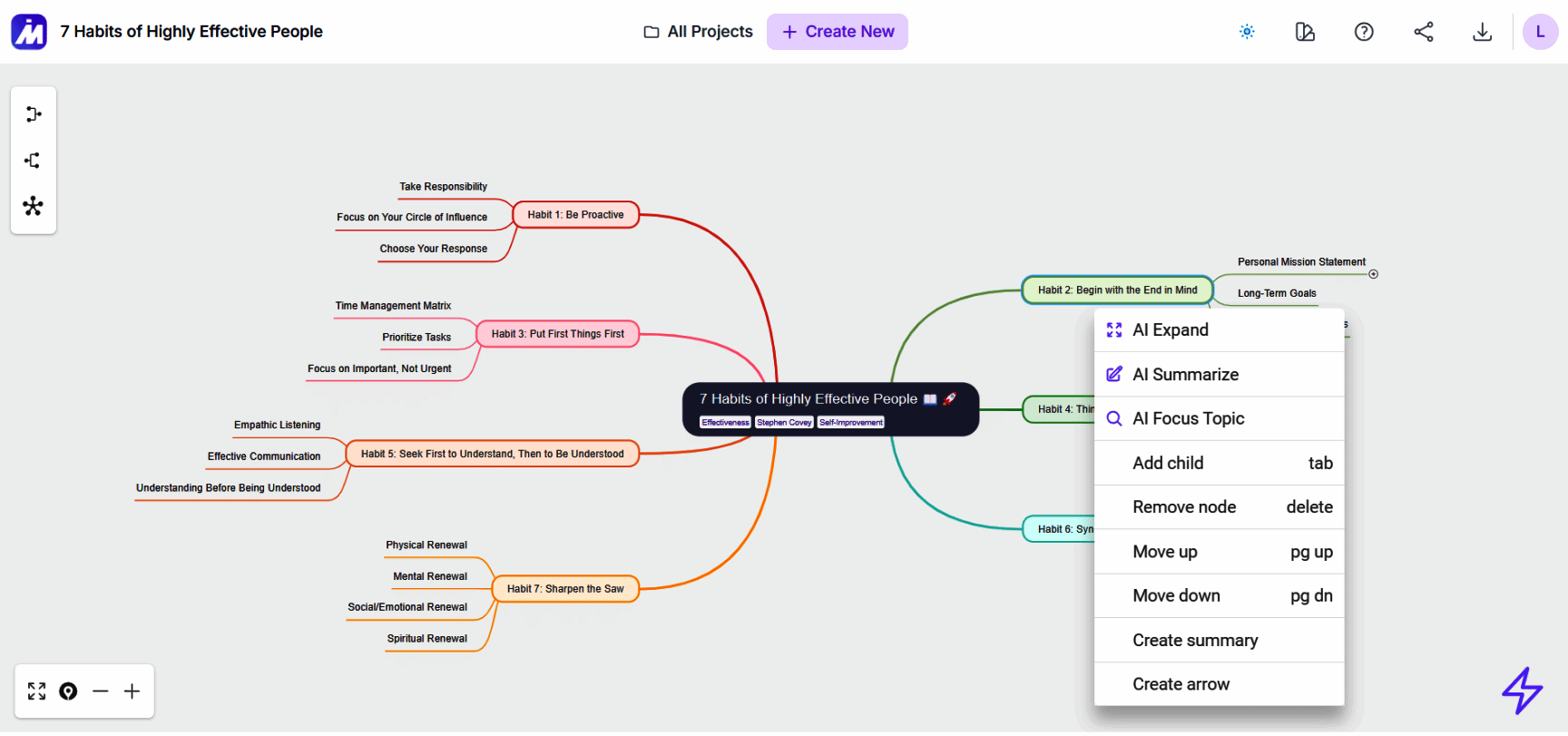Select the Empathic Listening leaf node
1568x736 pixels.
[x=277, y=425]
